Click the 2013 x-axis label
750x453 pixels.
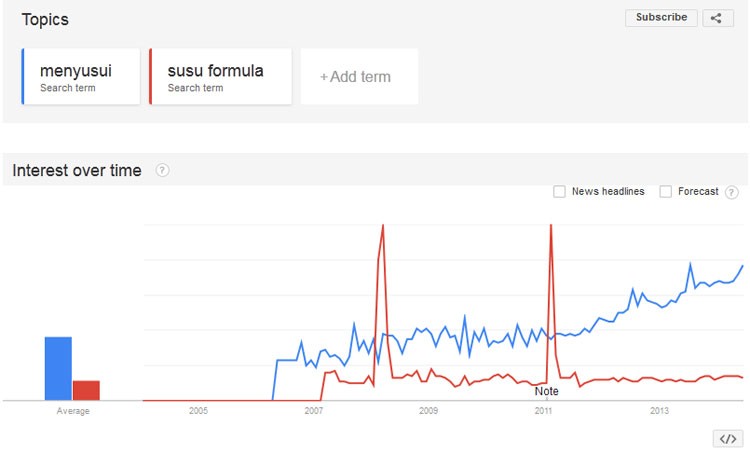(x=659, y=411)
